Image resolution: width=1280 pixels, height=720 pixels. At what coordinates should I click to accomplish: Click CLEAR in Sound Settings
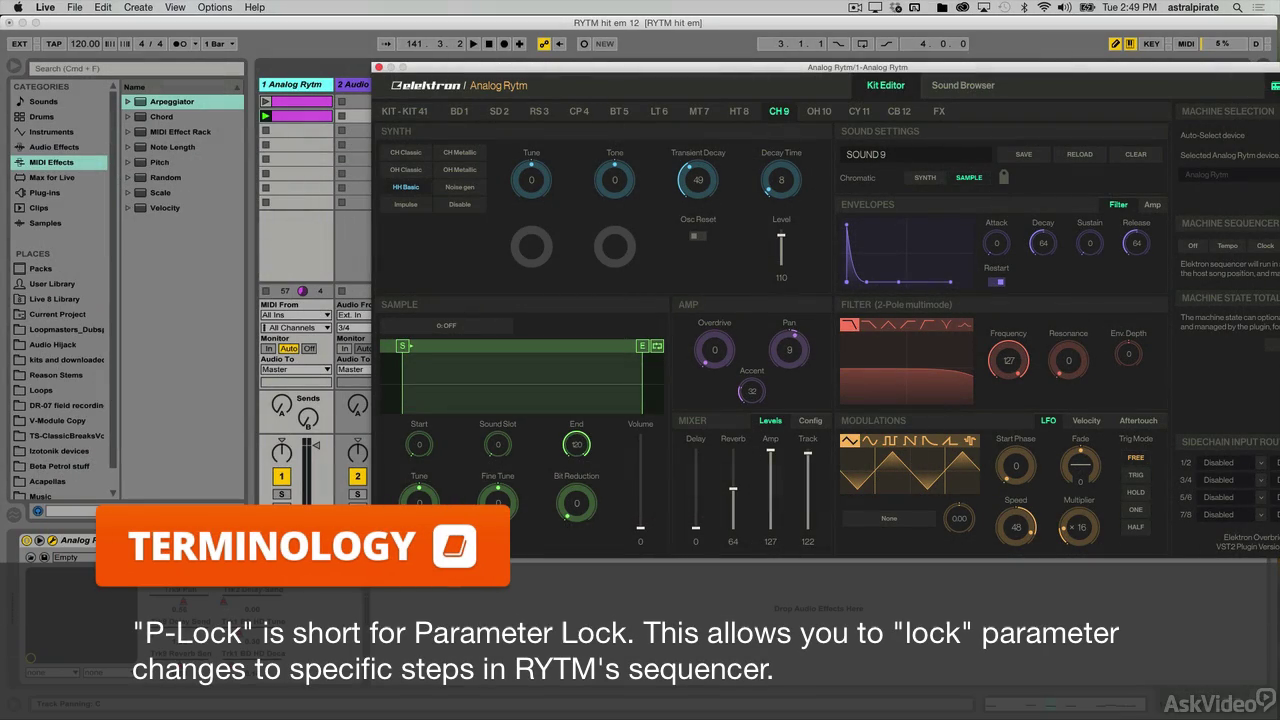pyautogui.click(x=1135, y=154)
